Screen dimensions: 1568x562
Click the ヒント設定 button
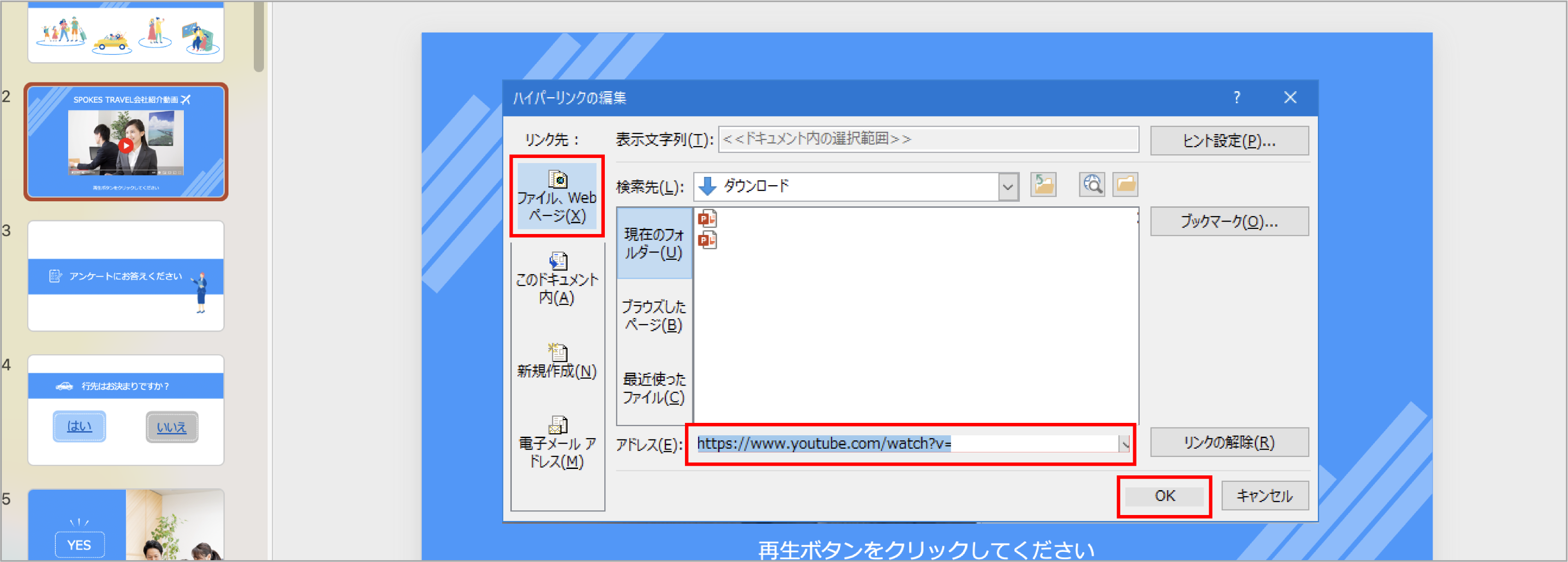pos(1229,140)
